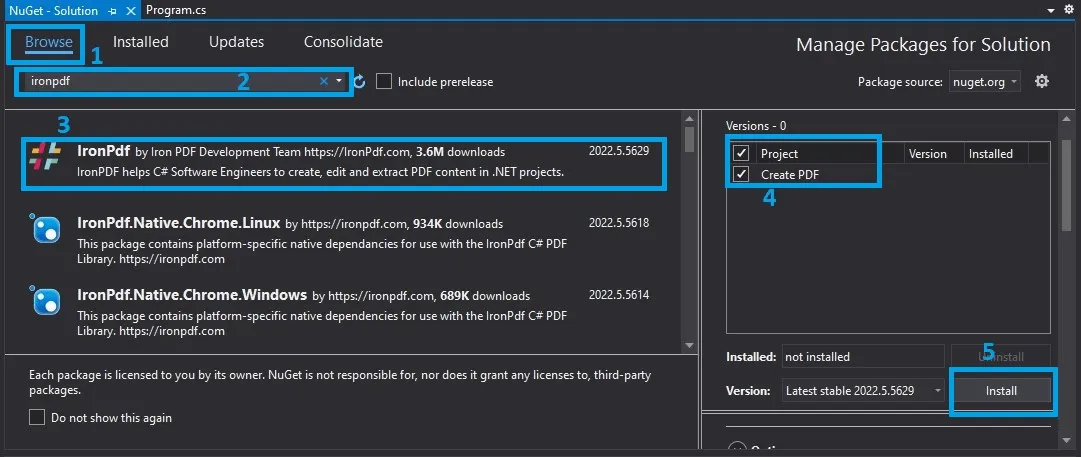Click version 2022.5.5629 of IronPdf
Image resolution: width=1081 pixels, height=457 pixels.
[x=618, y=151]
